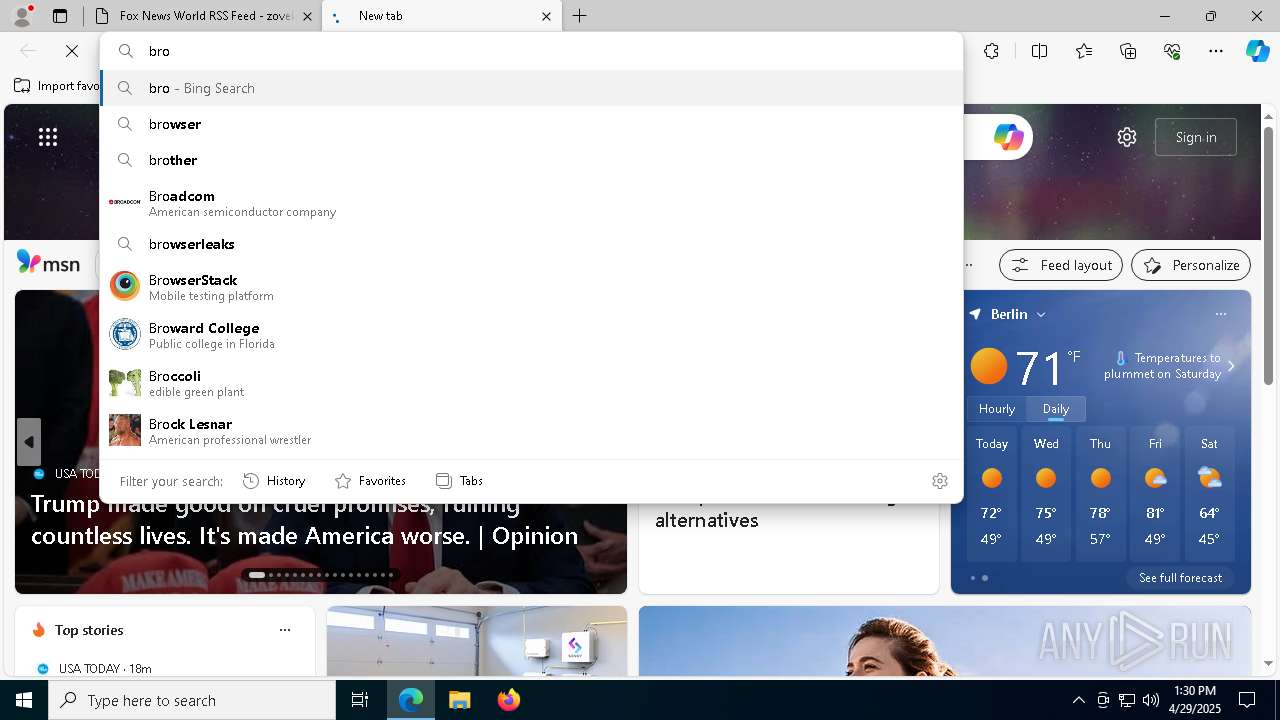Select the 'bro - Bing Search' suggestion
Image resolution: width=1280 pixels, height=720 pixels.
point(531,88)
